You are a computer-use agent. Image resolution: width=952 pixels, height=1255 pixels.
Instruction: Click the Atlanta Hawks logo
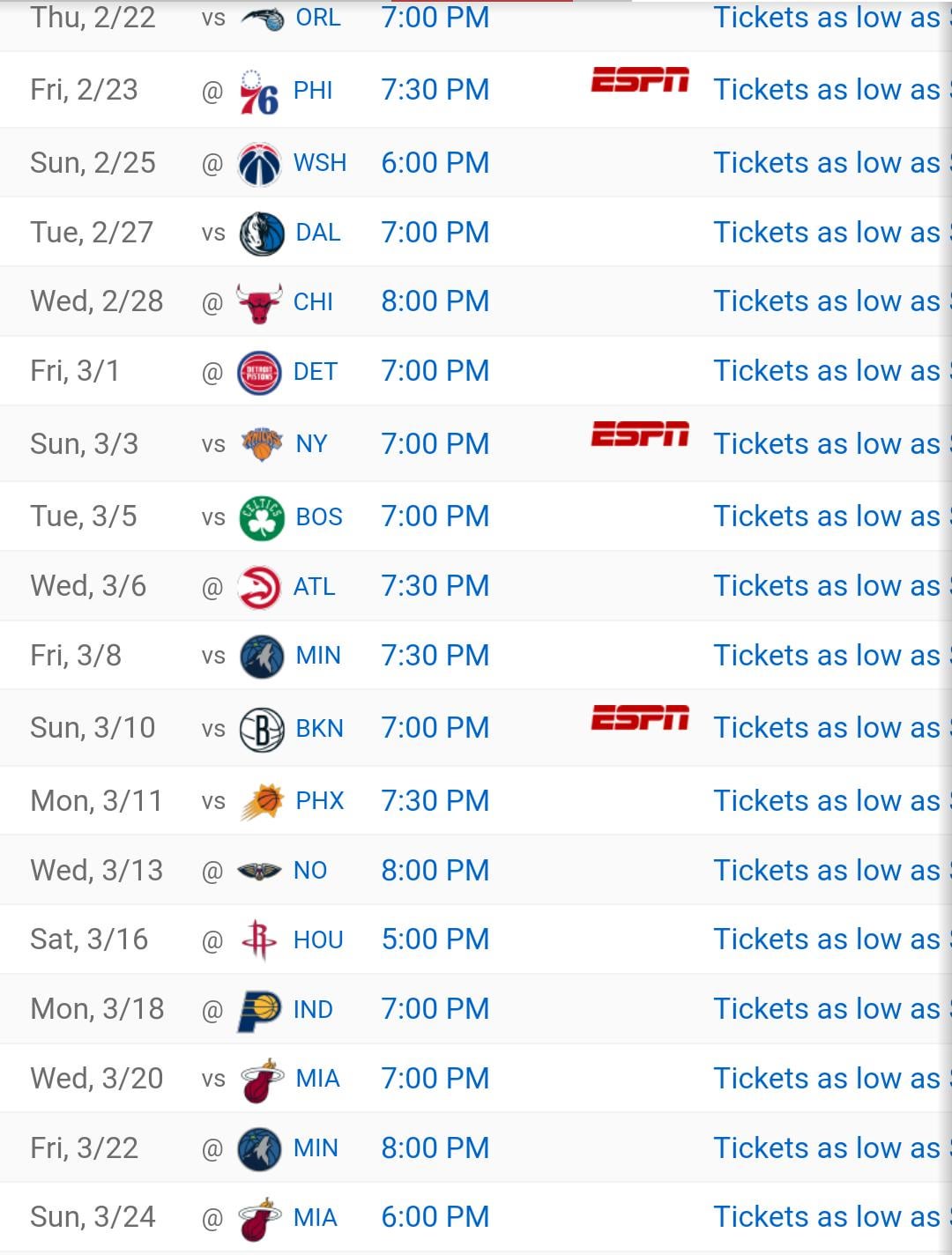click(259, 587)
